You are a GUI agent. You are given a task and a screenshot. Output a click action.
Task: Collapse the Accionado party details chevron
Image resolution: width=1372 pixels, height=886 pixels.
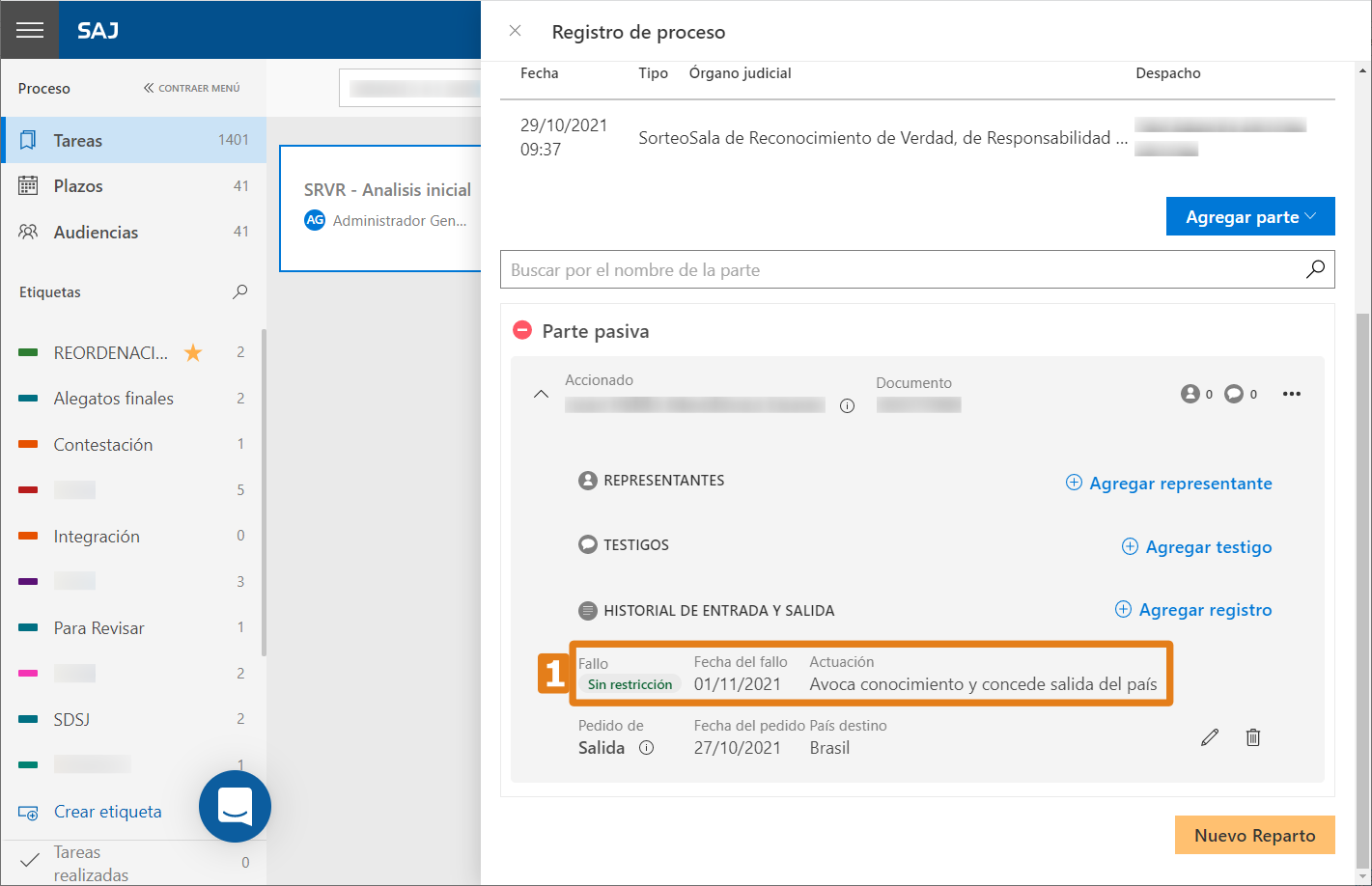click(x=541, y=394)
